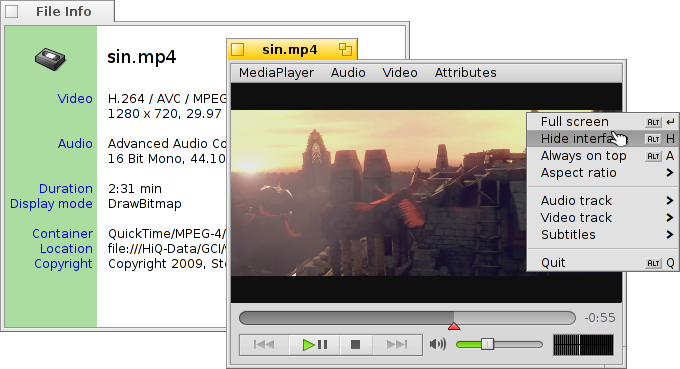Toggle Always on top option
680x369 pixels.
(x=603, y=156)
